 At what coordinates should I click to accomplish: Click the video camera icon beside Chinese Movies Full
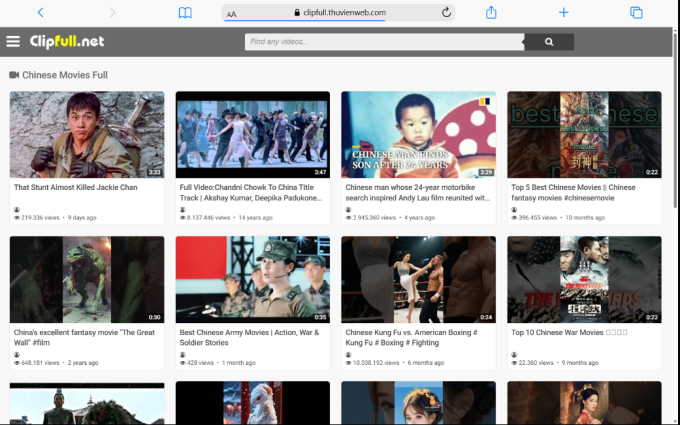[x=14, y=75]
